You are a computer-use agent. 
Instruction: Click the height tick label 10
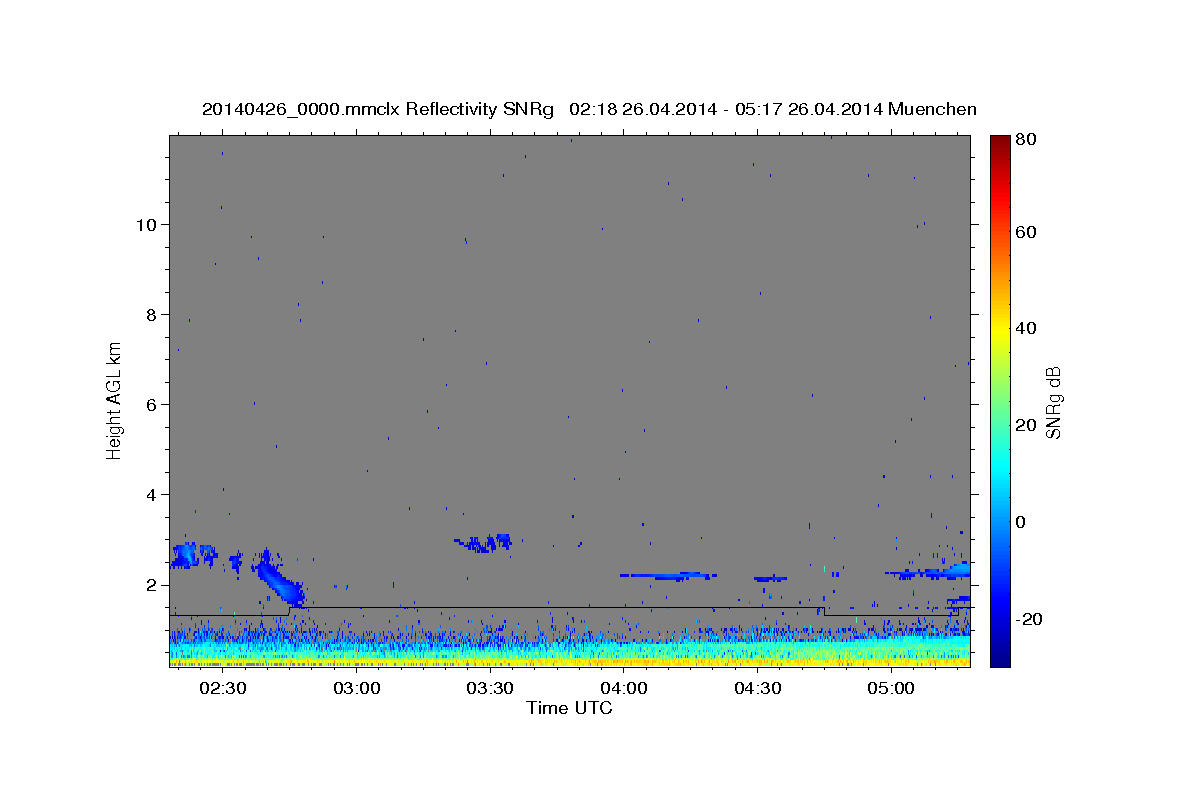[x=146, y=224]
